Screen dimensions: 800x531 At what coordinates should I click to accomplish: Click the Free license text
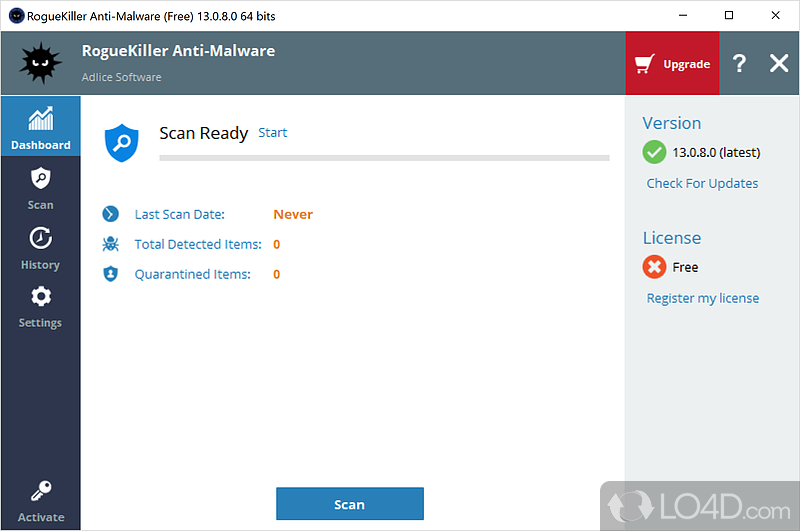pos(685,267)
